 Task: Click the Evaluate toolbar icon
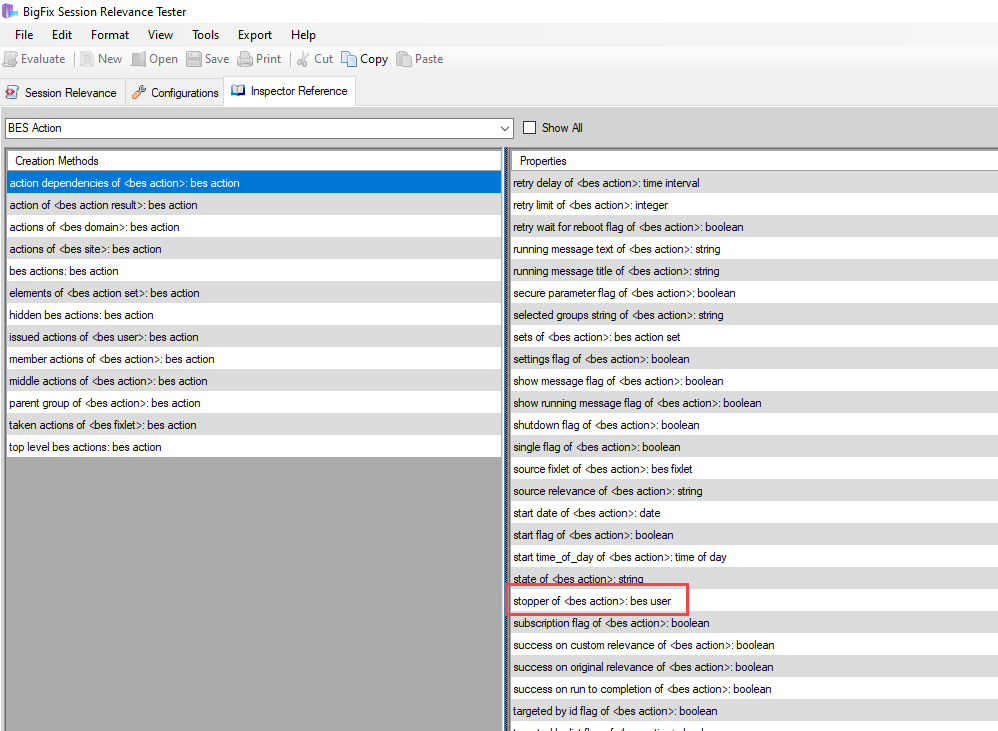point(10,59)
